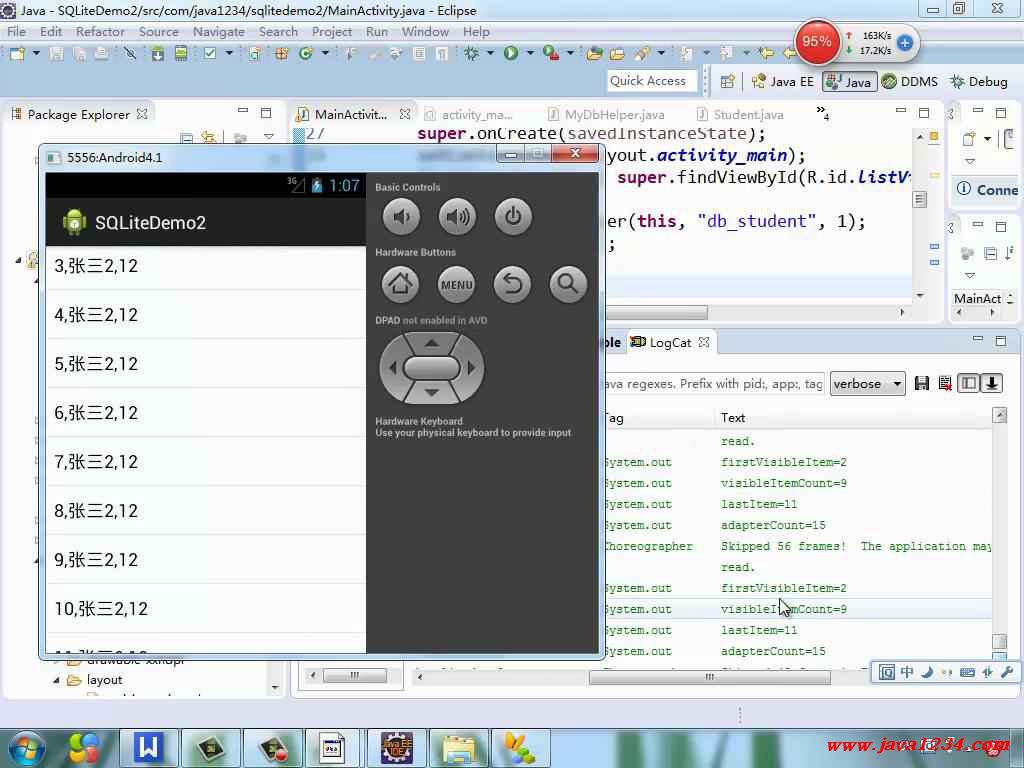Tap the emulator MENU hardware button
1024x768 pixels.
click(456, 284)
